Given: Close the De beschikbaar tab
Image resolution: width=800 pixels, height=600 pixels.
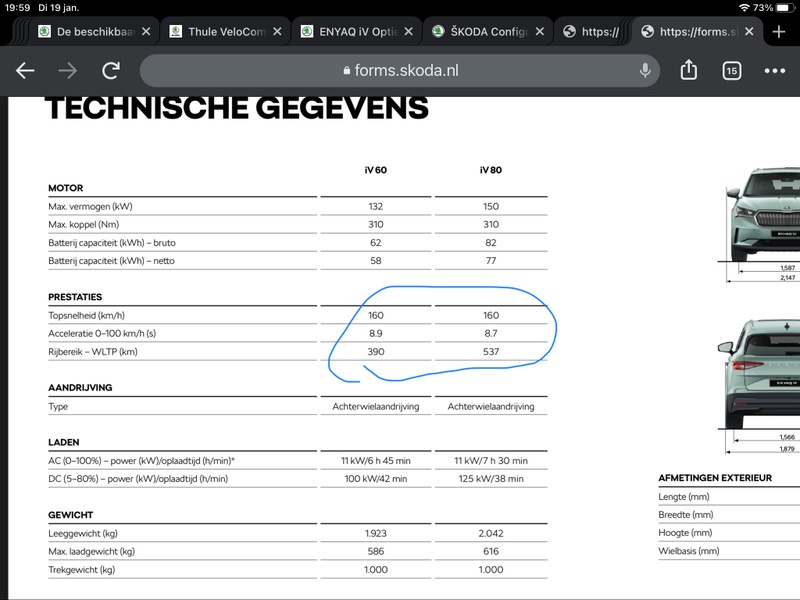Looking at the screenshot, I should click(x=146, y=32).
